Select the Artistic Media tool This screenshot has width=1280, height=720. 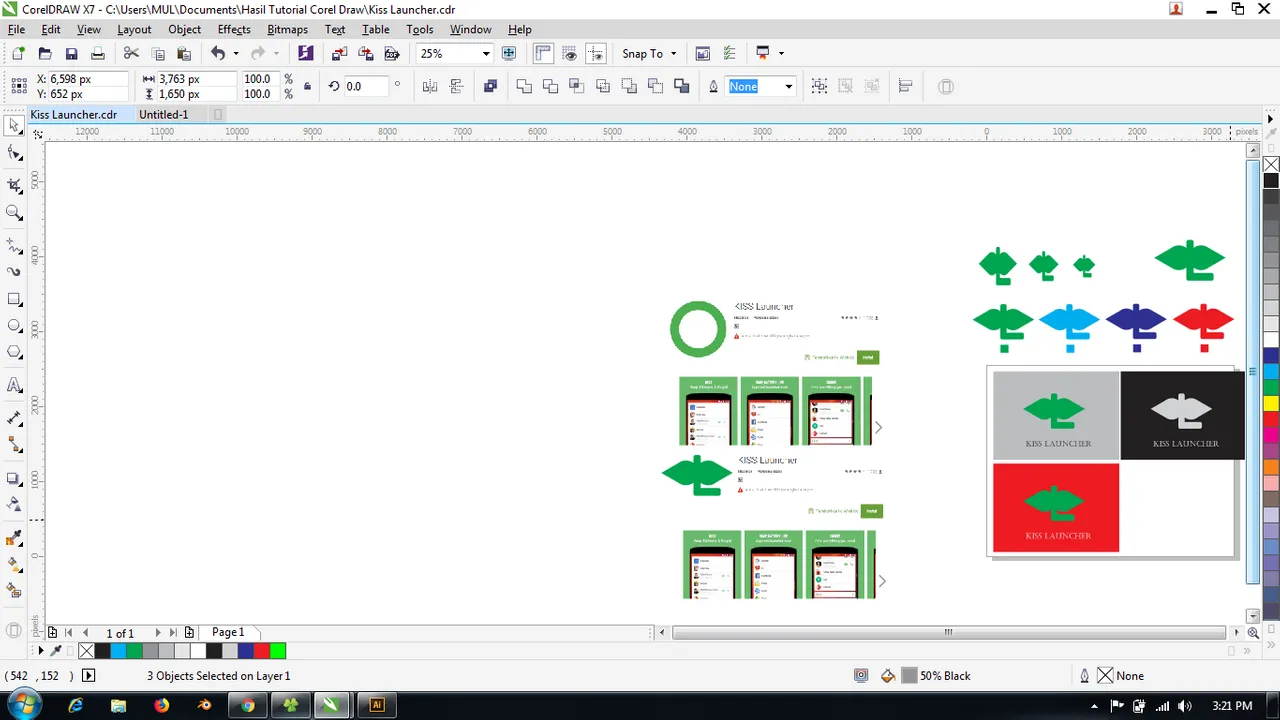point(14,271)
